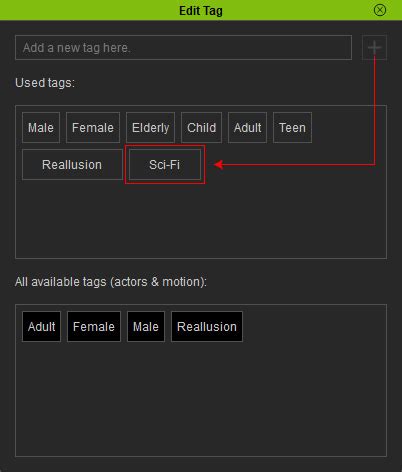This screenshot has width=402, height=472.
Task: Select the Male tag in Used tags
Action: (x=41, y=128)
